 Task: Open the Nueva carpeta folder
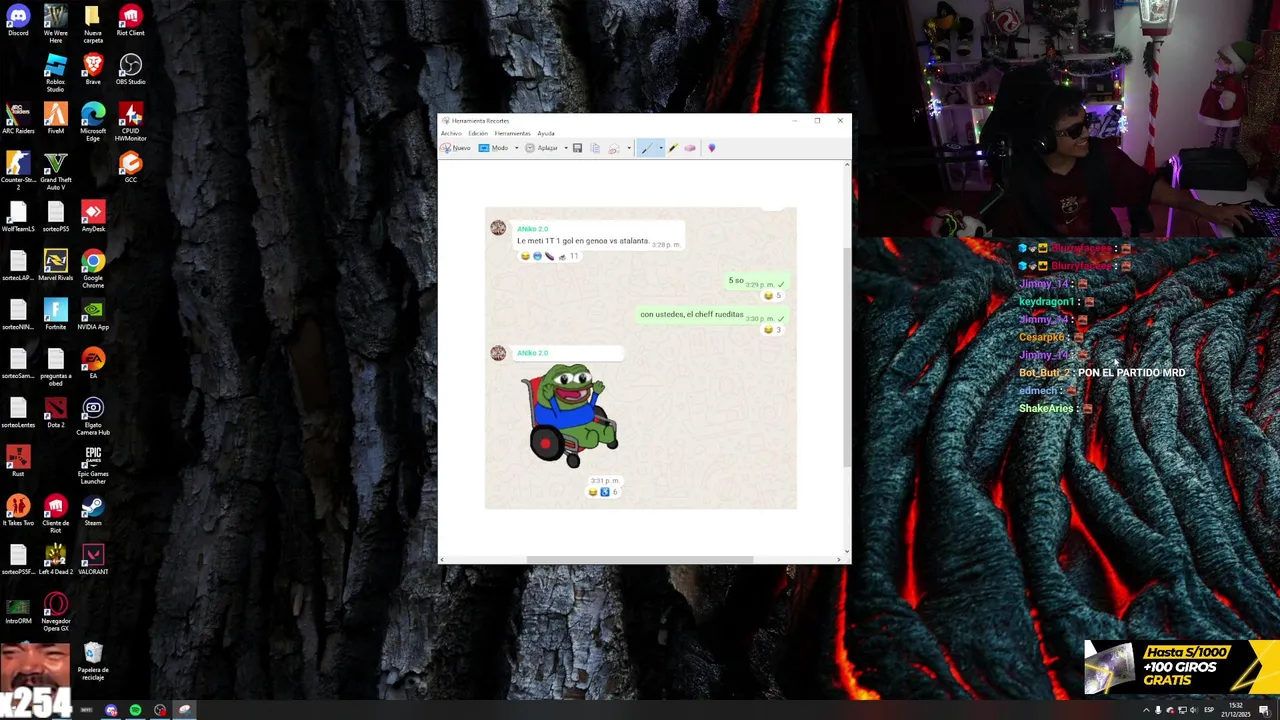tap(93, 24)
